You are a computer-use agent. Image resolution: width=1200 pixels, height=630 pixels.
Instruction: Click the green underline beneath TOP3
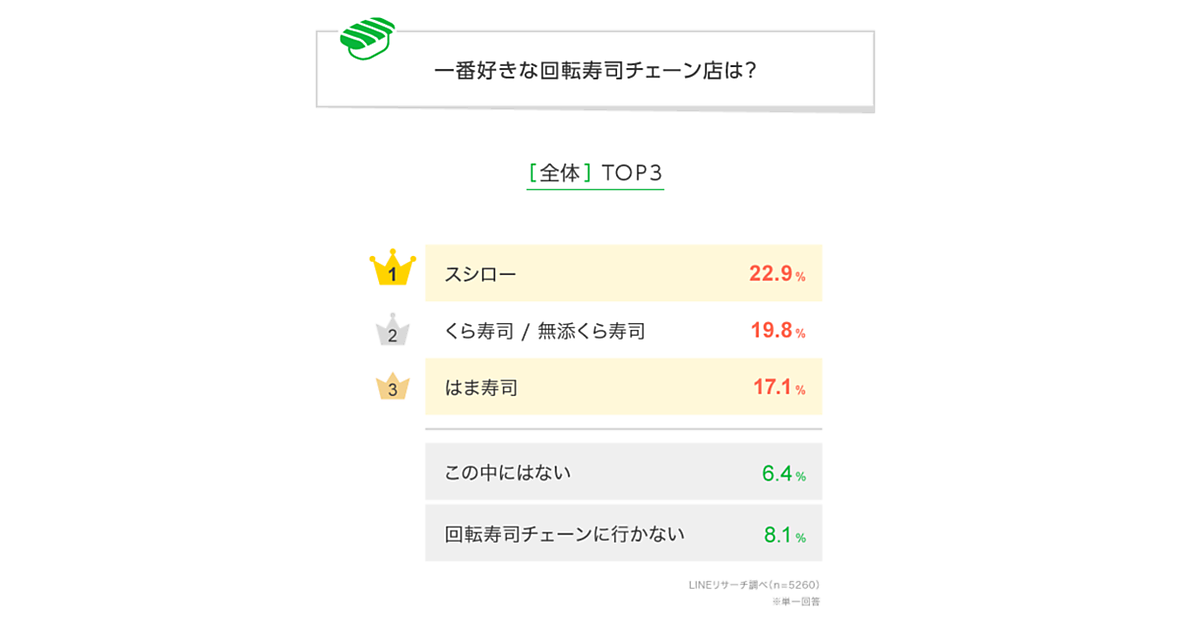[x=595, y=189]
